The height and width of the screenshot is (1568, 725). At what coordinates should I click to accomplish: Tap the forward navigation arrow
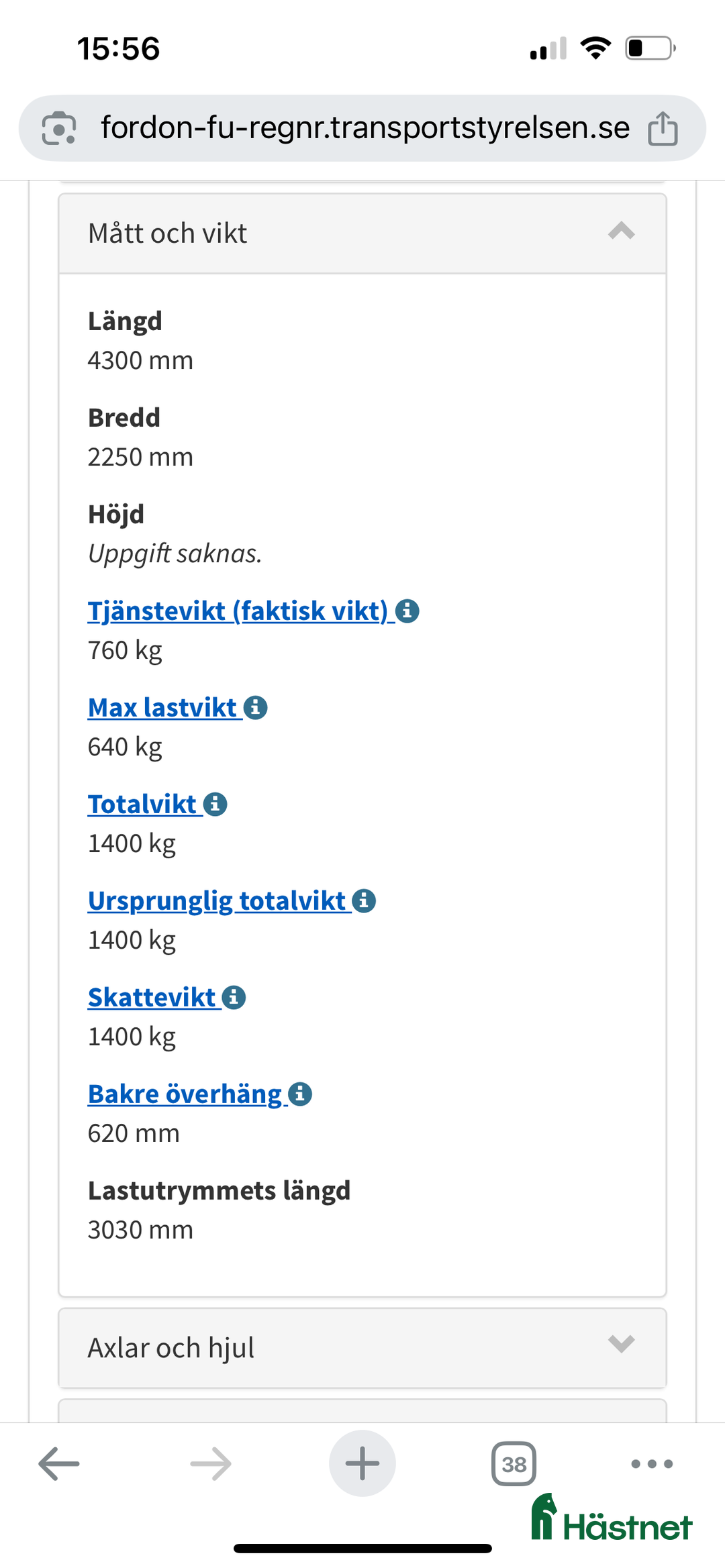click(210, 1463)
